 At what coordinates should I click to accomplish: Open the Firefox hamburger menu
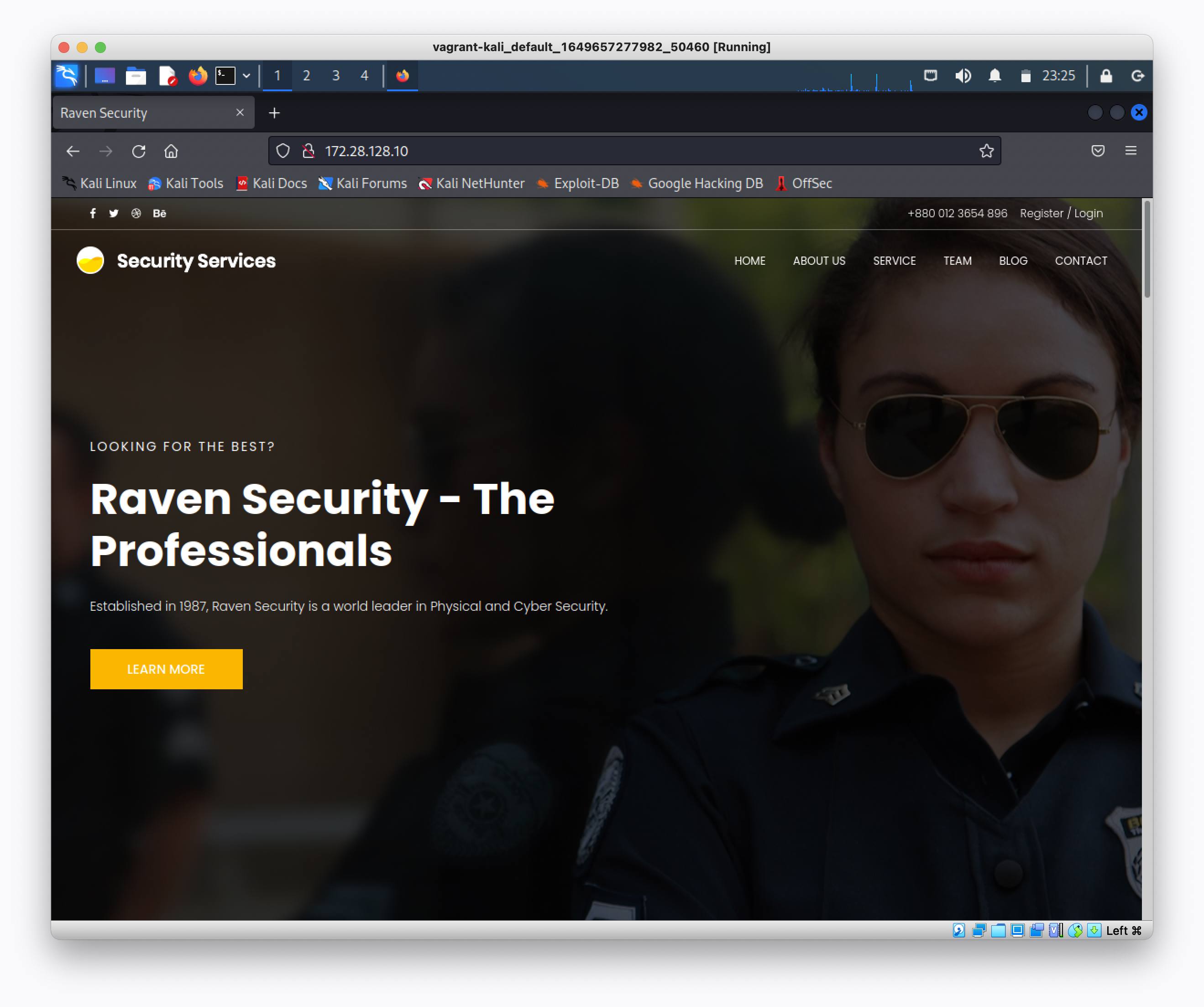click(1131, 151)
